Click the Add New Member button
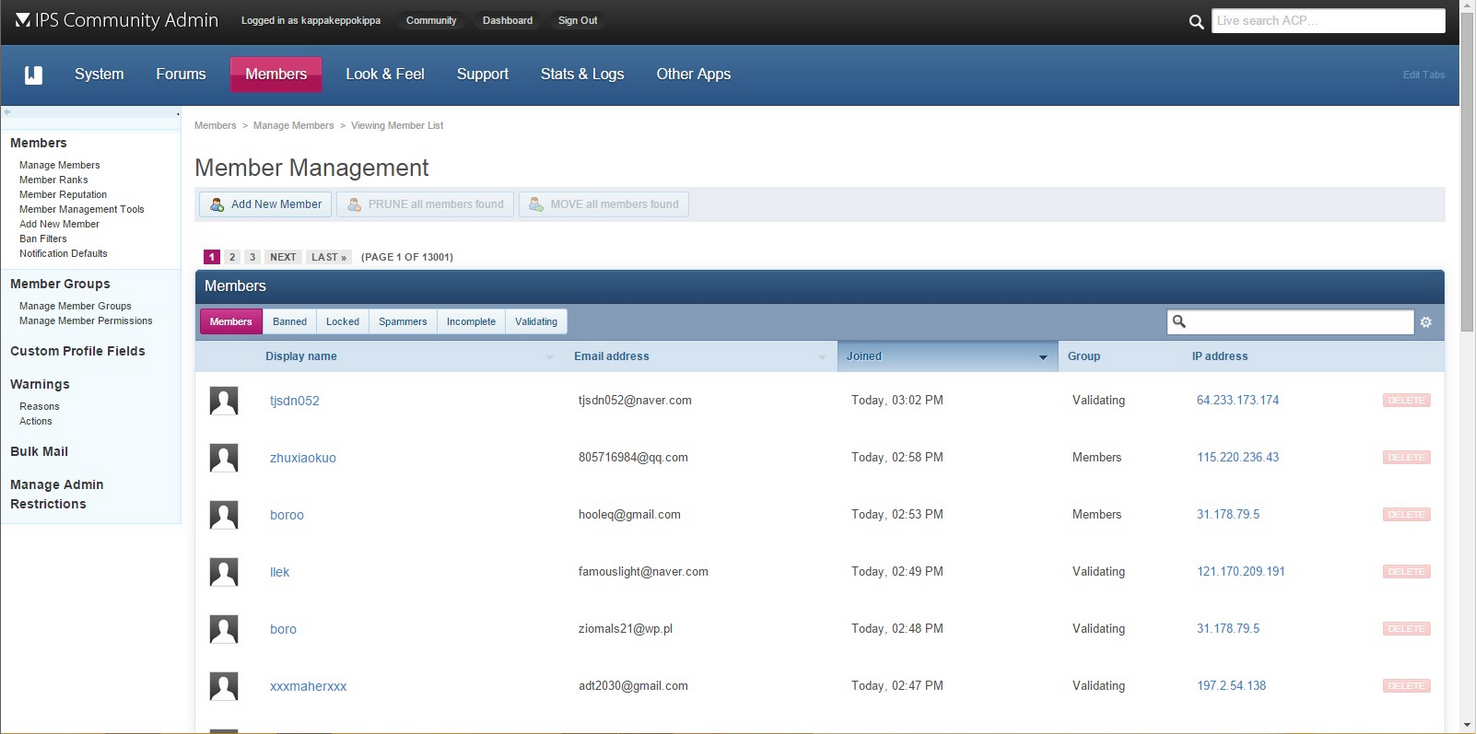Image resolution: width=1477 pixels, height=734 pixels. (266, 204)
